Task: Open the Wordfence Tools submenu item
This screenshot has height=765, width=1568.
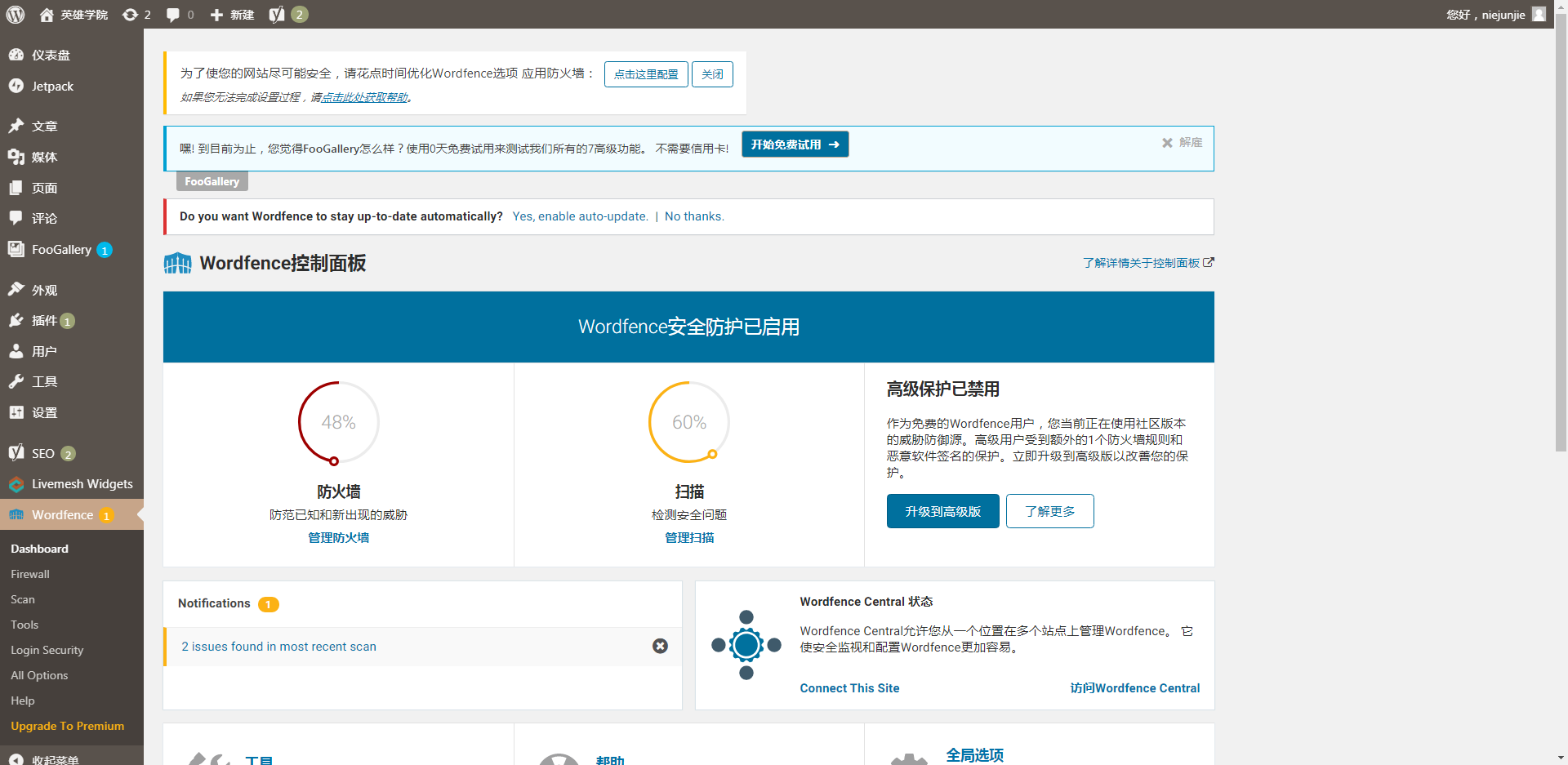Action: pos(24,625)
